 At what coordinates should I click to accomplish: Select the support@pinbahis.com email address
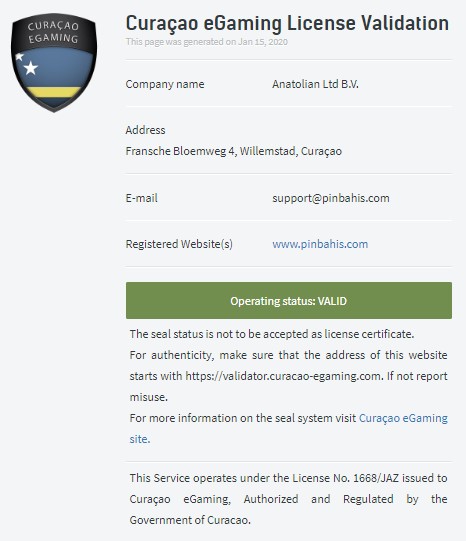[x=331, y=198]
